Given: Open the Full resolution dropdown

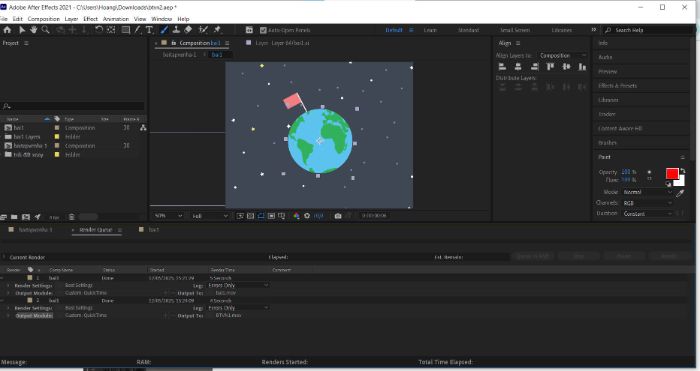Looking at the screenshot, I should 210,216.
